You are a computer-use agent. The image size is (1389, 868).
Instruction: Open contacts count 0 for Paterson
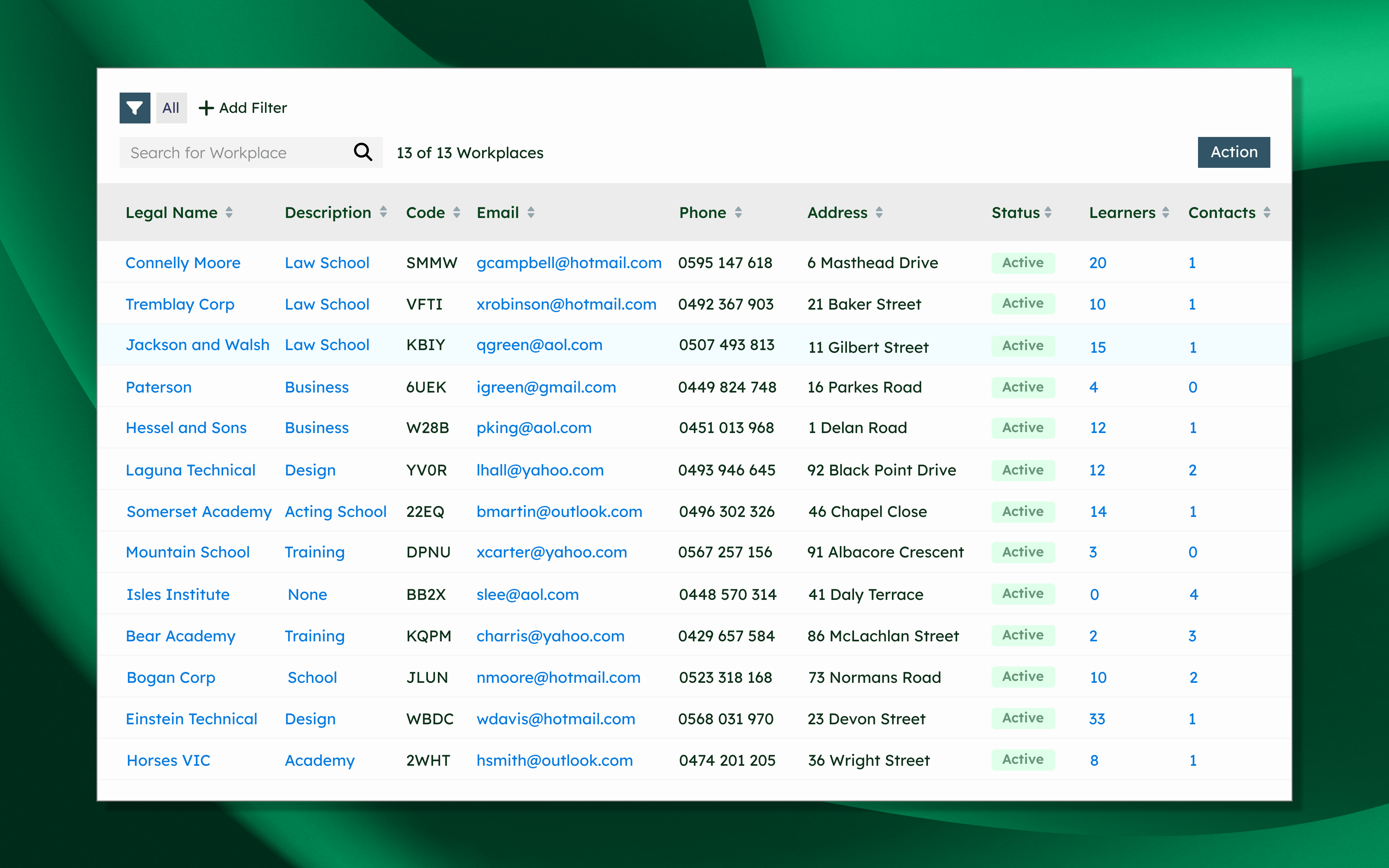[x=1193, y=387]
